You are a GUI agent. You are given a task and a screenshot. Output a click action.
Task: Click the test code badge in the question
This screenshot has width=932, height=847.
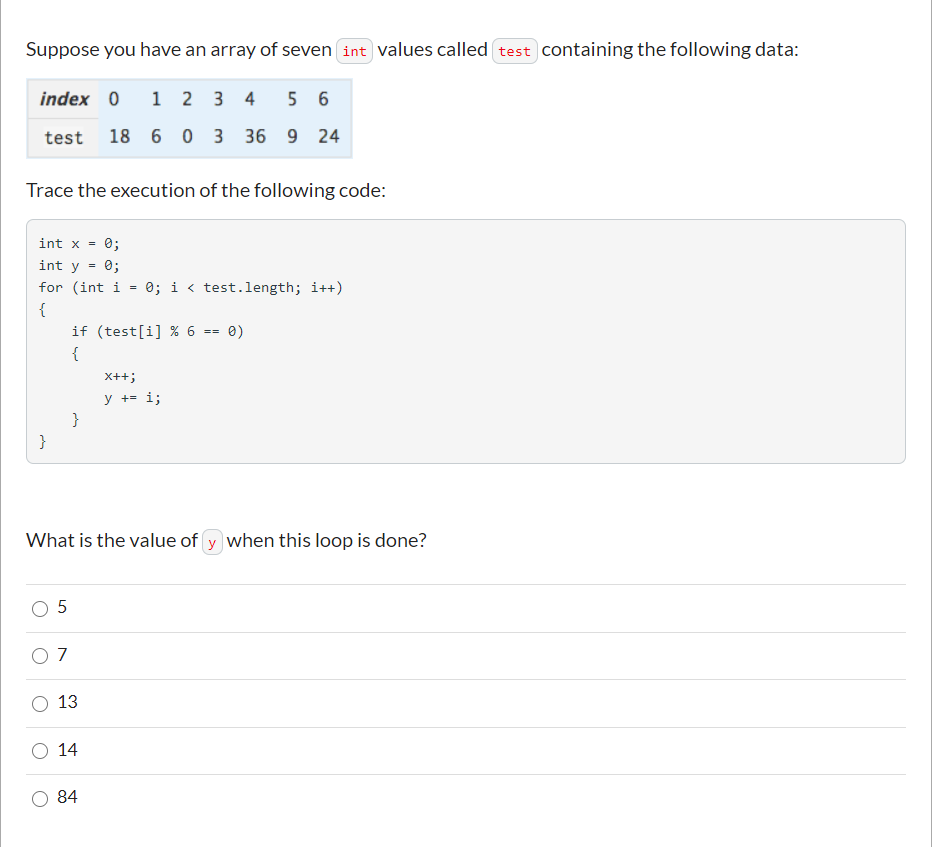click(515, 51)
